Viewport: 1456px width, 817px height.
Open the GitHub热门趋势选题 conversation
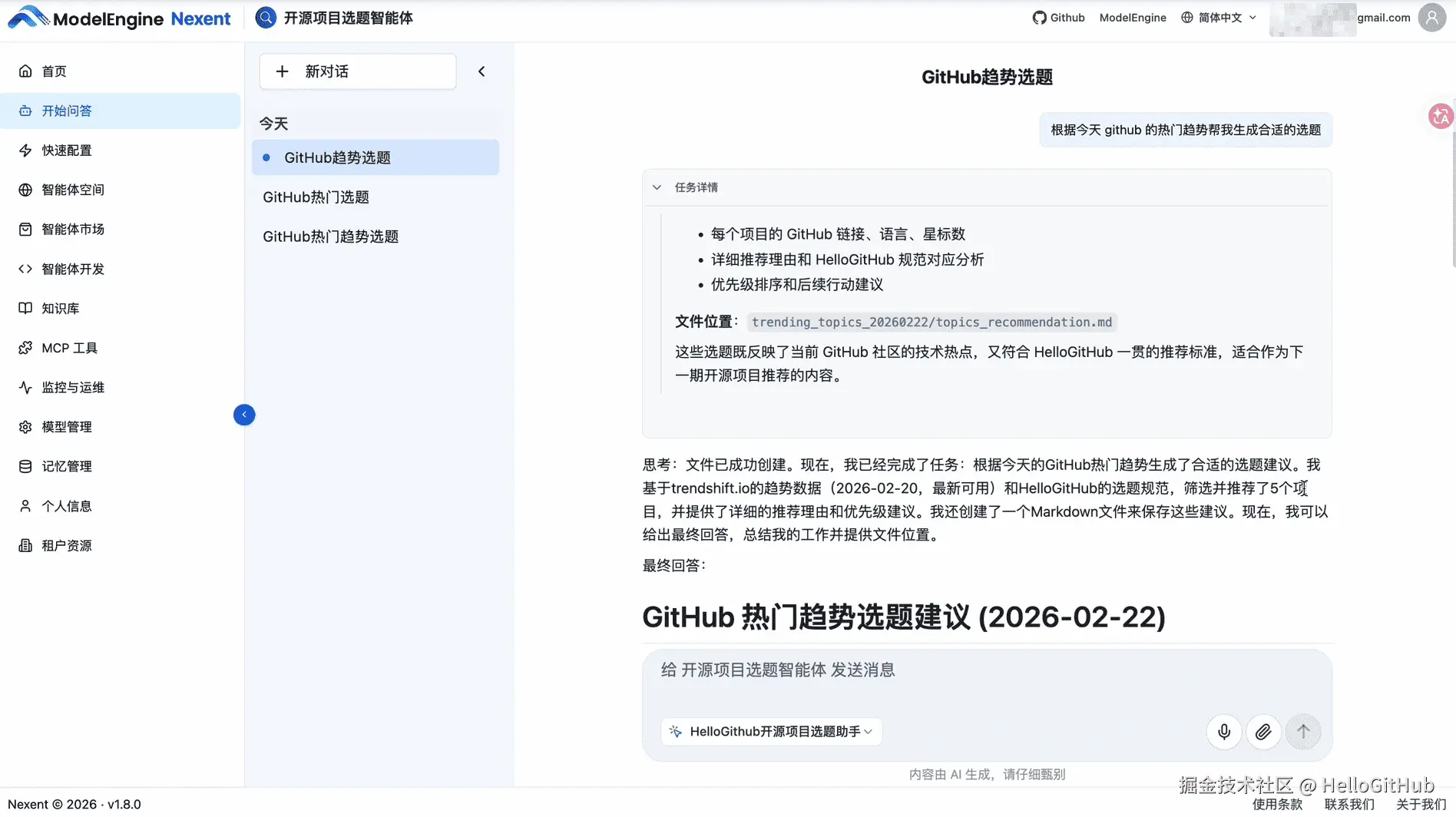click(x=376, y=237)
